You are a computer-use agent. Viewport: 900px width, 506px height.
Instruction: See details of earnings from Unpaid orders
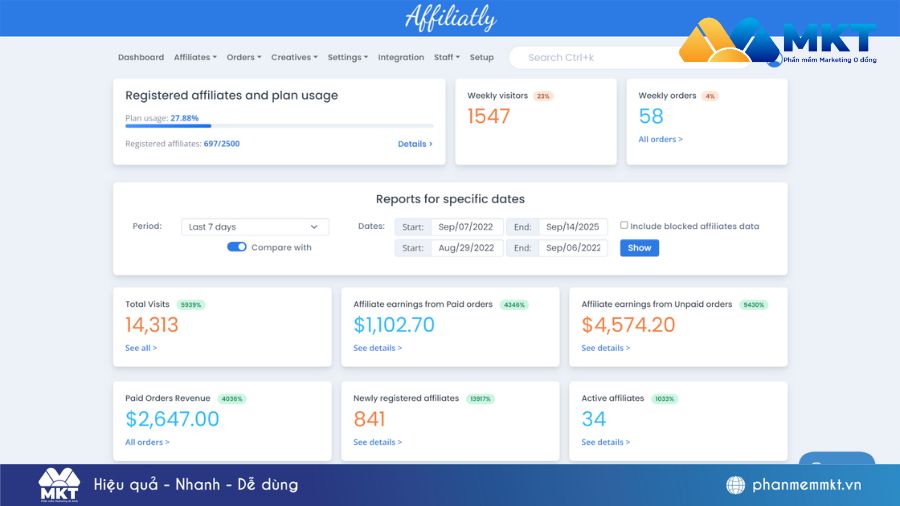(x=605, y=348)
